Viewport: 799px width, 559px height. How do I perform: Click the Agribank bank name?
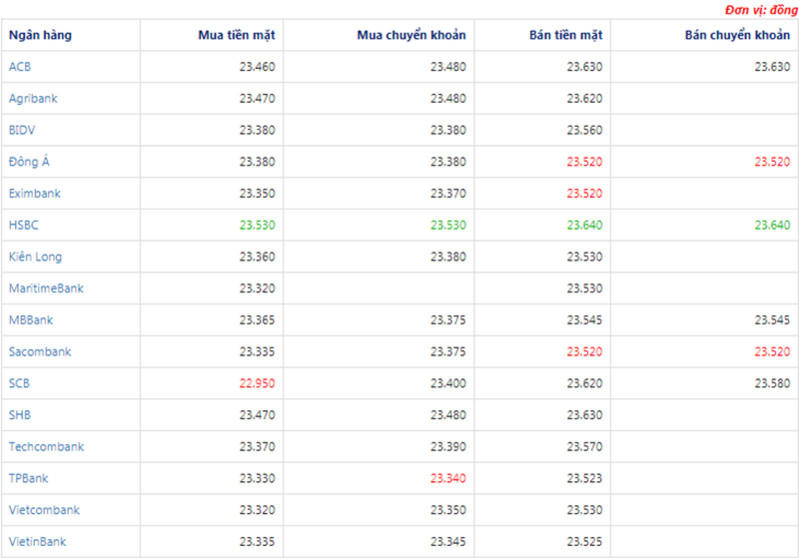click(31, 99)
